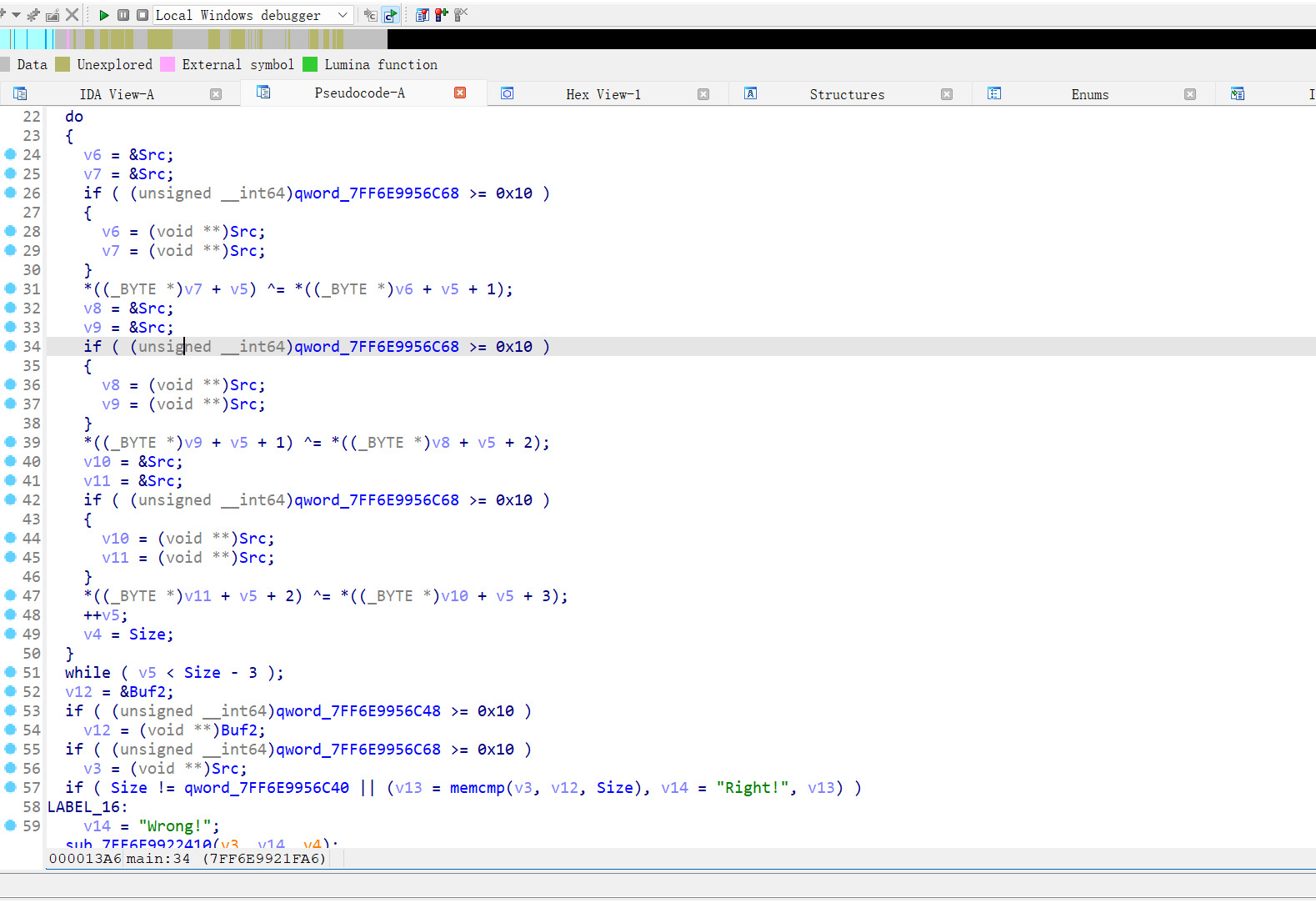The height and width of the screenshot is (903, 1316).
Task: Click the Unexplored legend color swatch
Action: pyautogui.click(x=63, y=64)
